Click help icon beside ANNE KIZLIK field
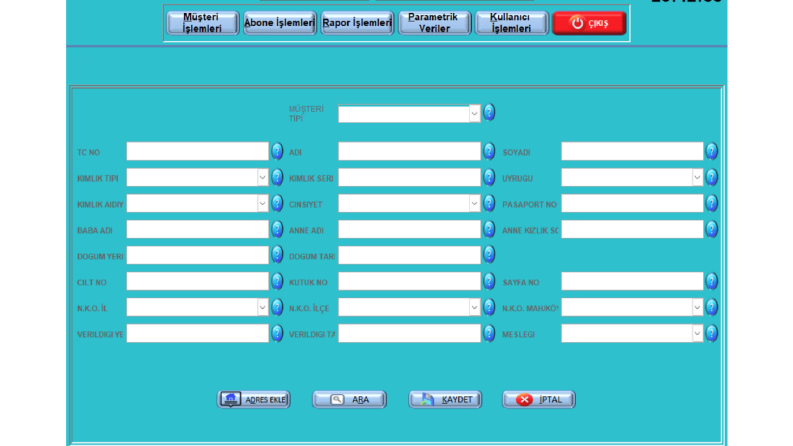This screenshot has width=793, height=446. point(712,229)
